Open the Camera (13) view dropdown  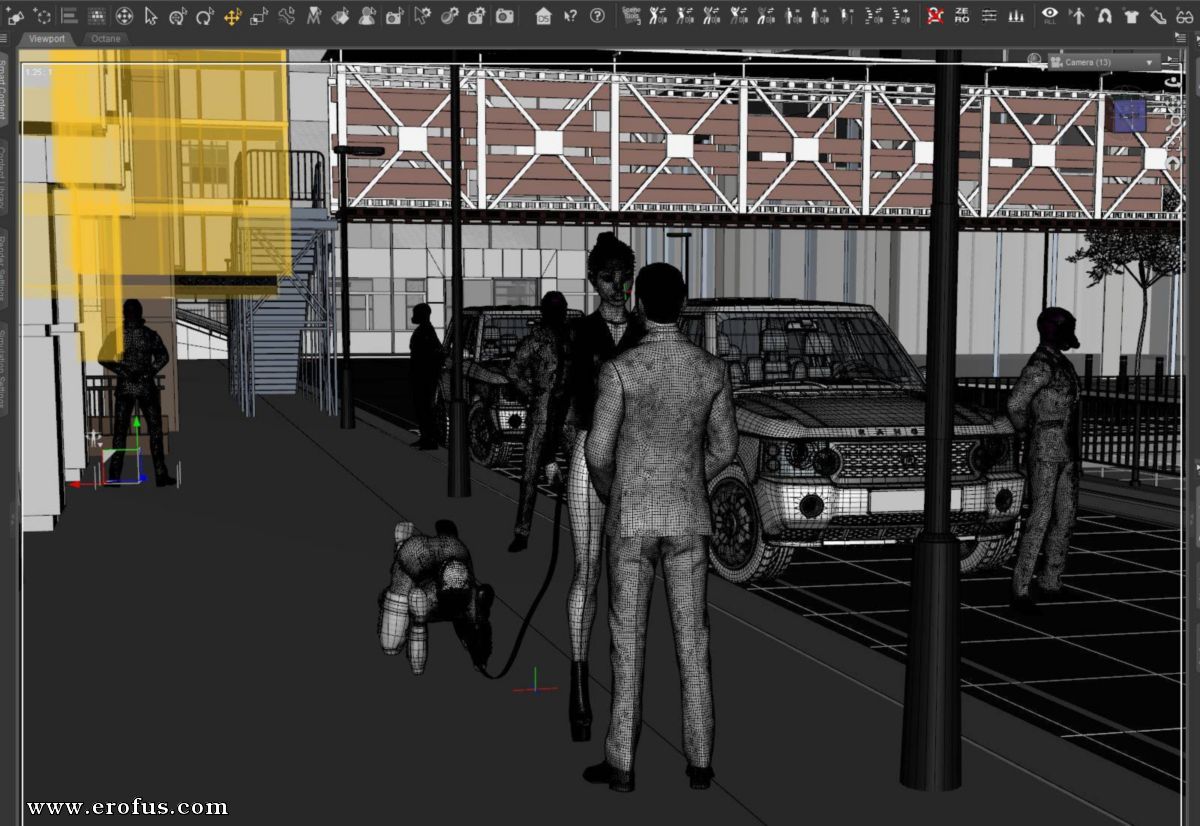click(1103, 62)
